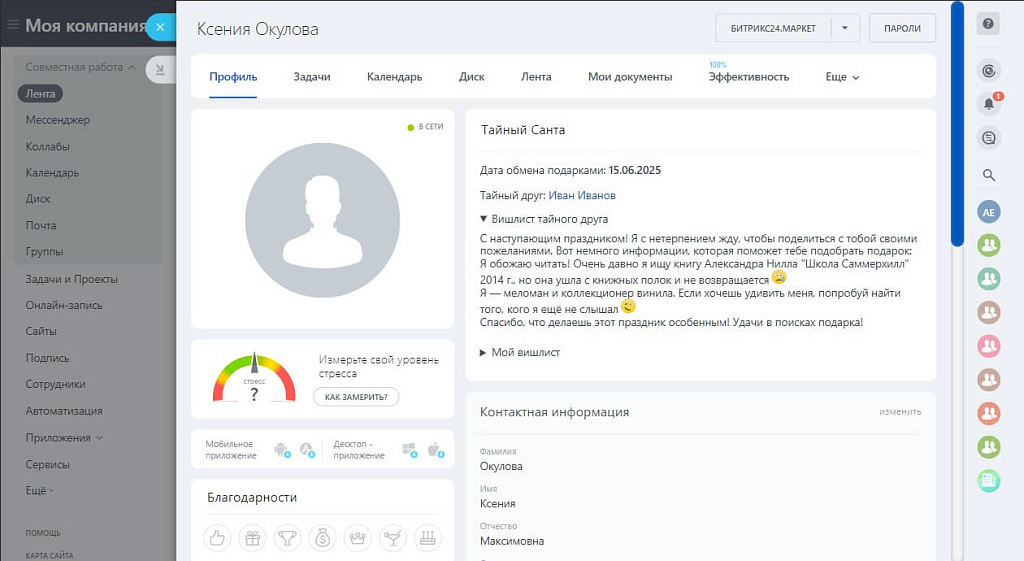This screenshot has width=1024, height=561.
Task: Expand the "Мой вишлист" section
Action: pyautogui.click(x=520, y=352)
